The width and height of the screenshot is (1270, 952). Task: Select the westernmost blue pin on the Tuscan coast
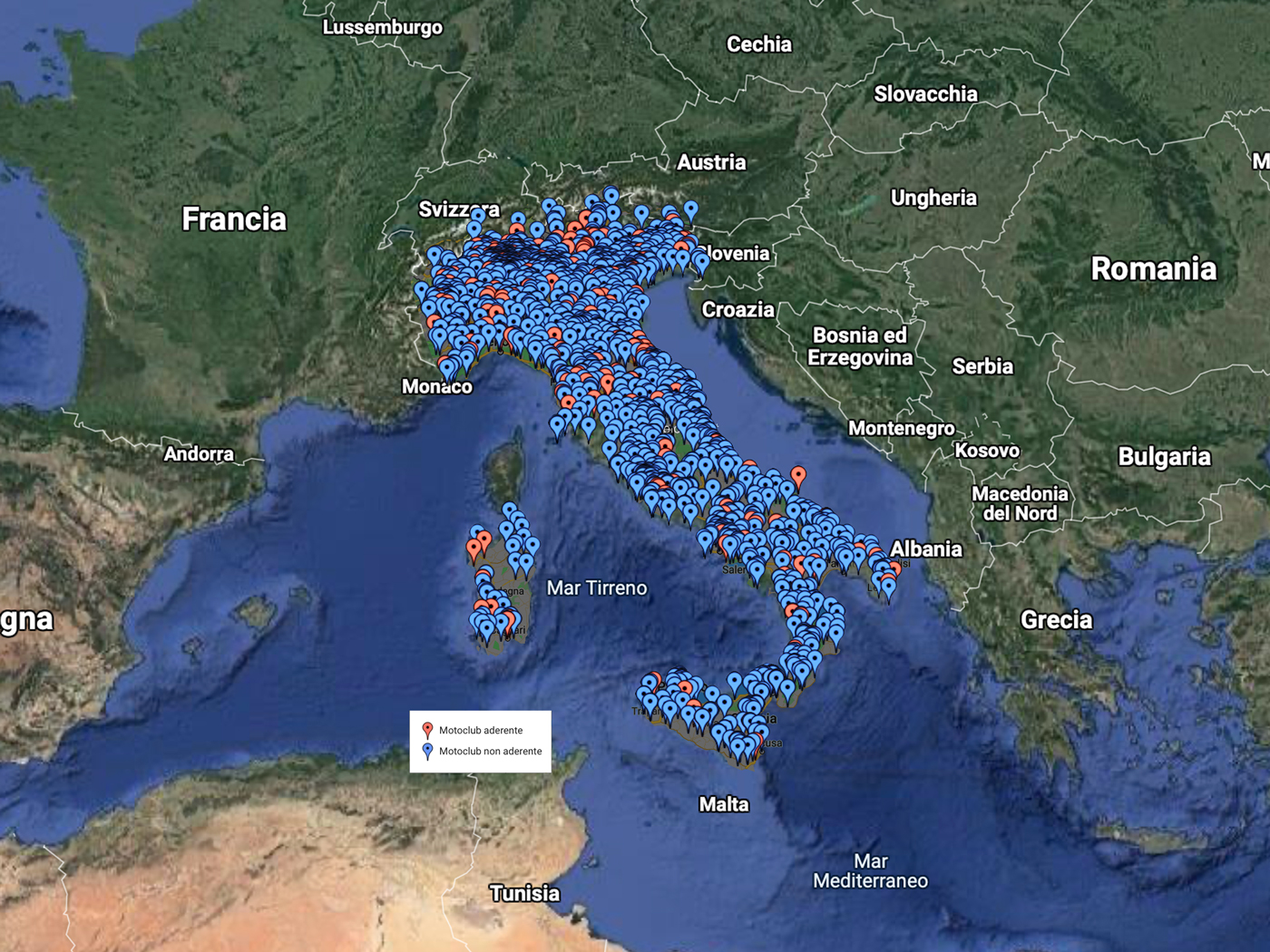coord(557,426)
